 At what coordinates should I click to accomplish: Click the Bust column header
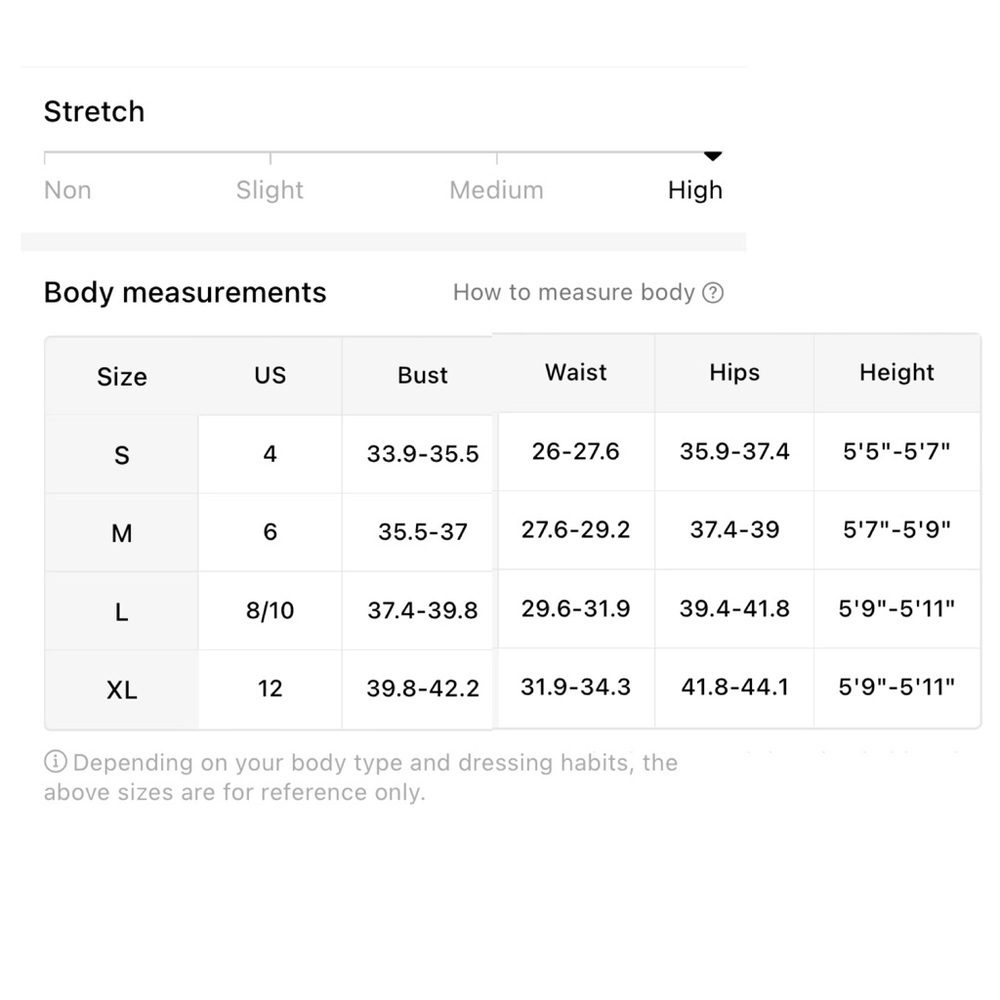[422, 376]
